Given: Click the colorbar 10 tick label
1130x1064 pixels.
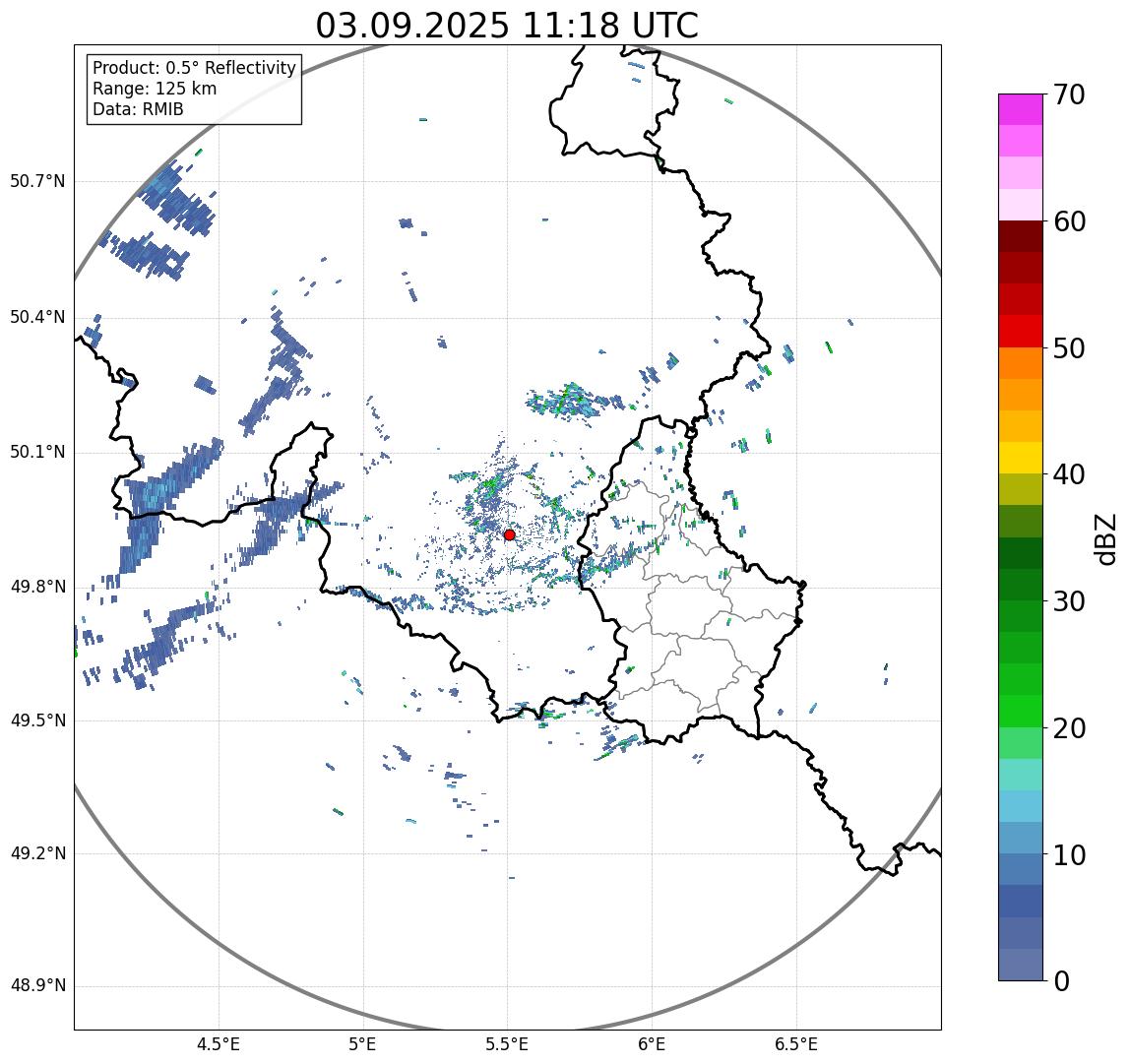Looking at the screenshot, I should 1069,855.
